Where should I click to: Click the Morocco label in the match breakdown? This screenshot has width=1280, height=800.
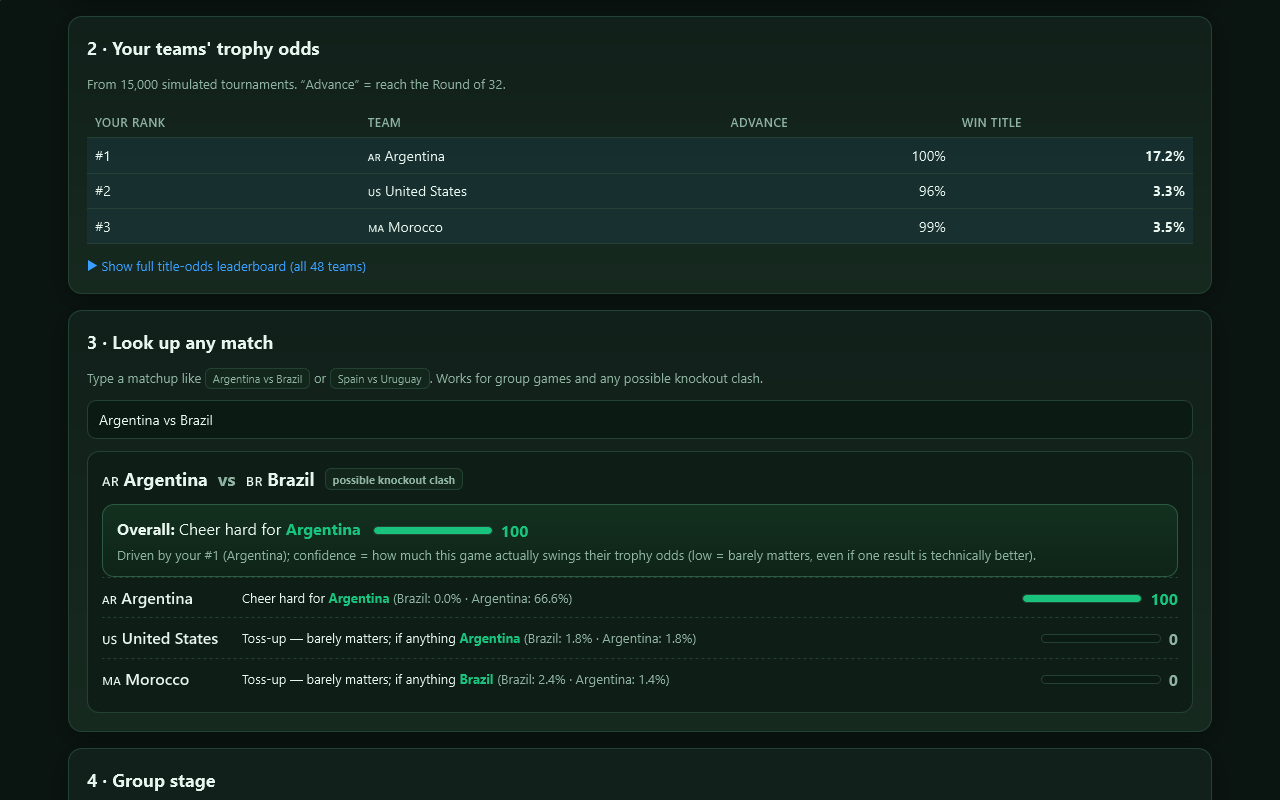click(x=145, y=680)
